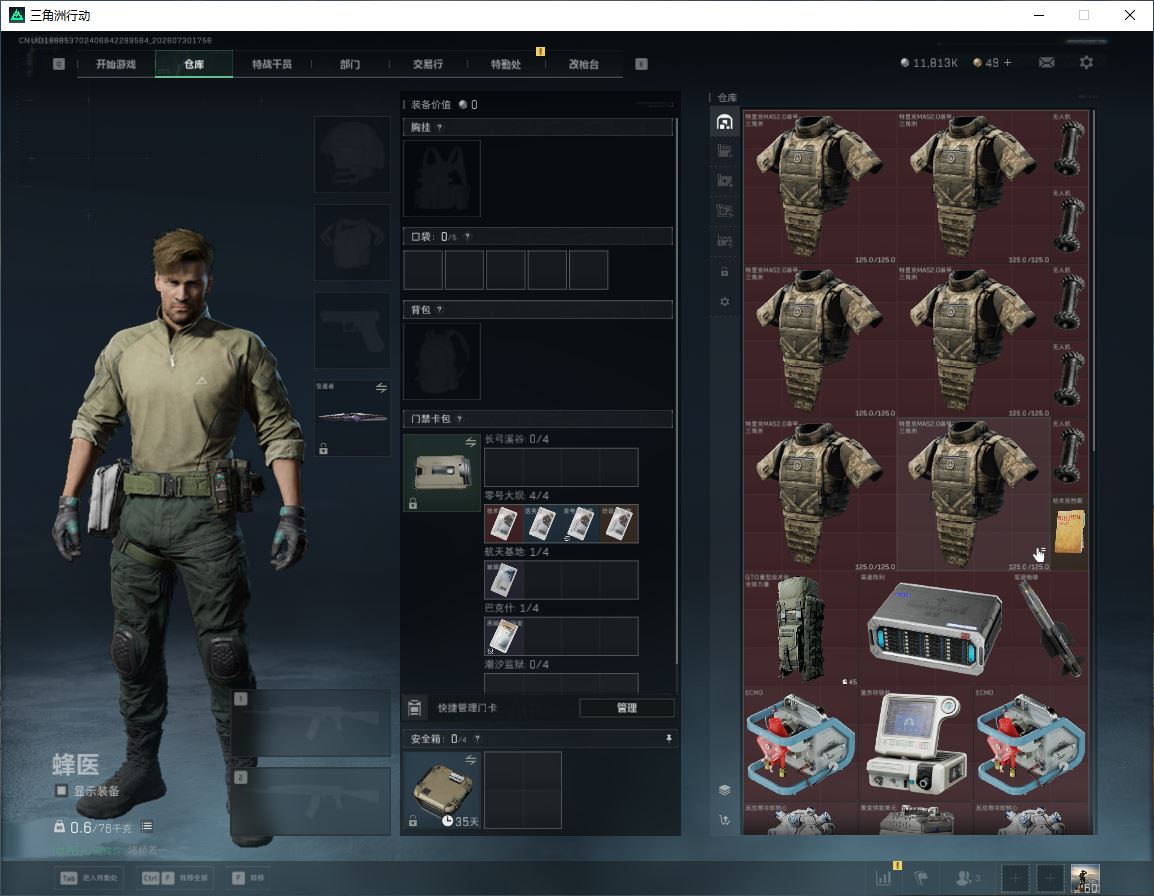
Task: Select the GTI heavy backpack in stash
Action: pyautogui.click(x=800, y=629)
